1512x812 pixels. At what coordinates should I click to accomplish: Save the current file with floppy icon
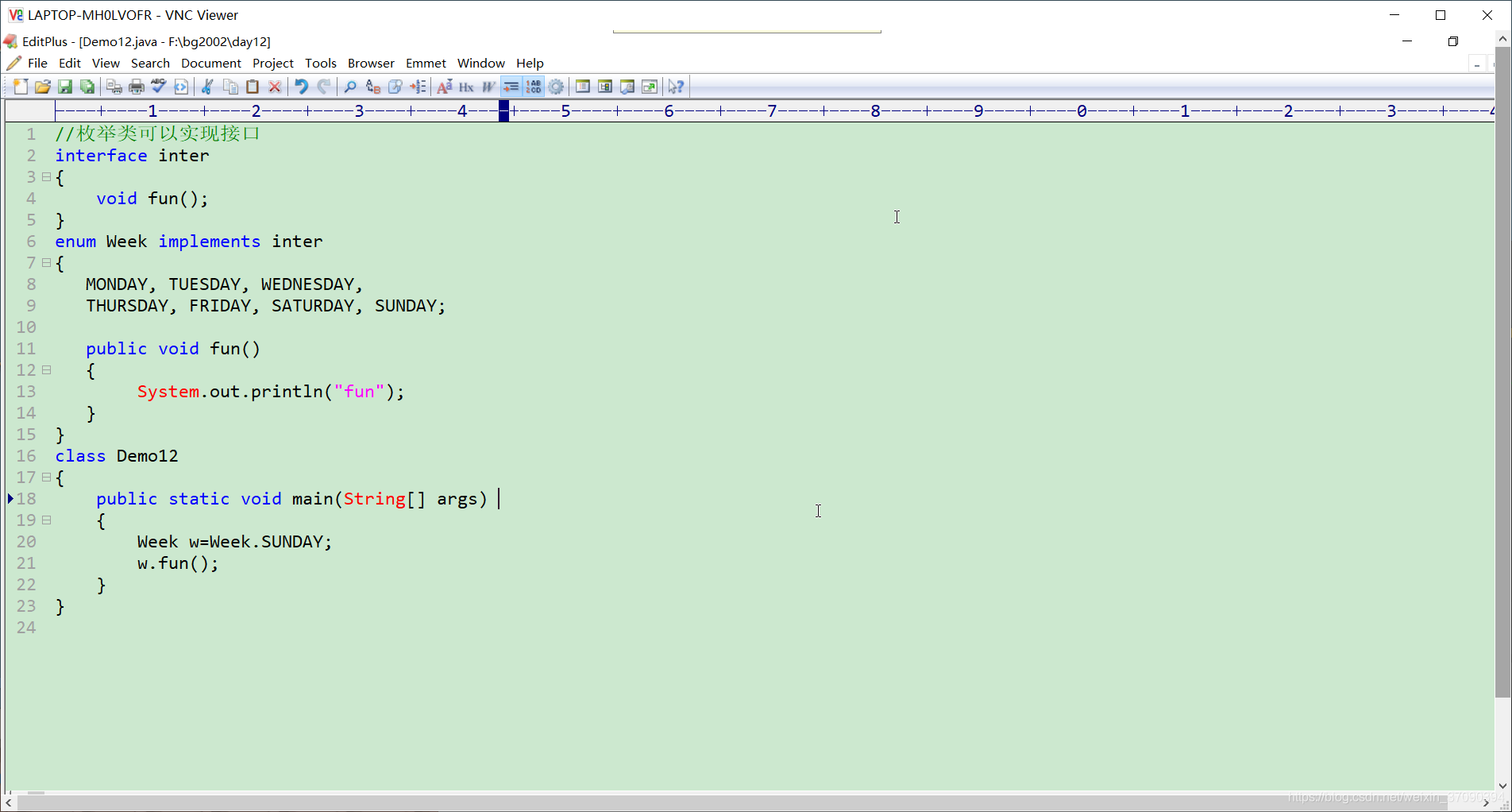(x=65, y=87)
